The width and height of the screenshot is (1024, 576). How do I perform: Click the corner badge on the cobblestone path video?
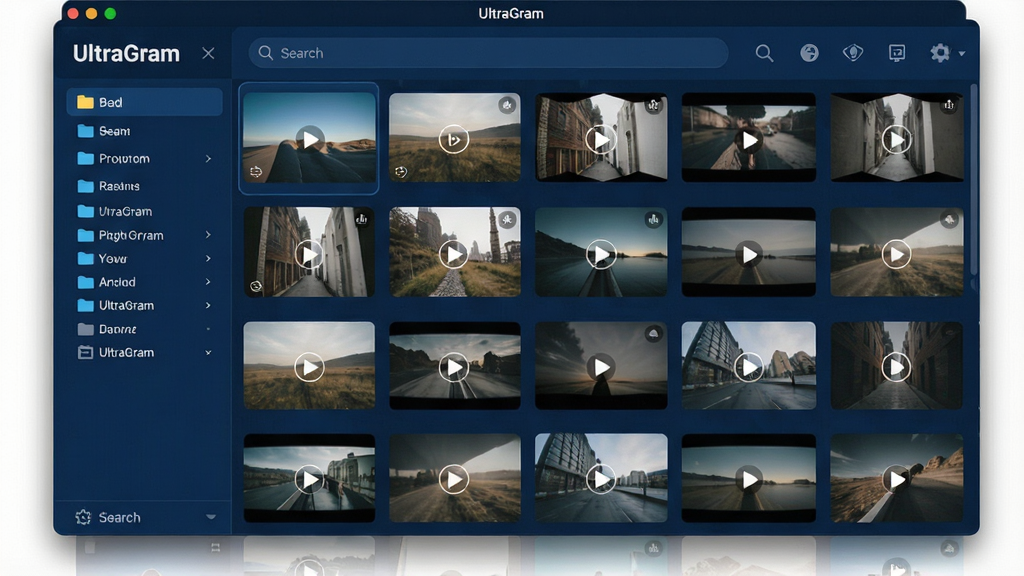point(507,220)
